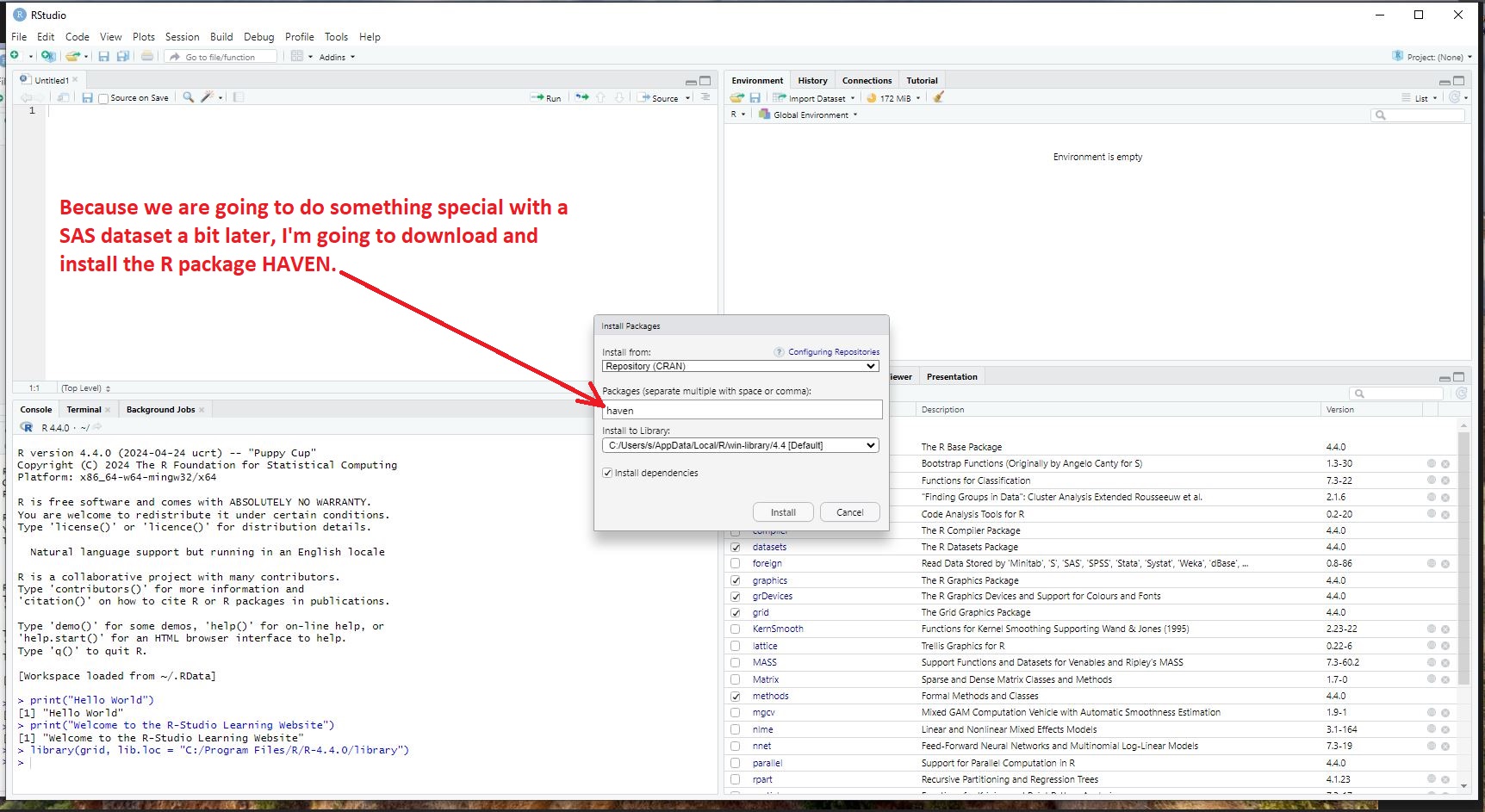Open the Session menu
Screen dimensions: 1485x812
pos(182,37)
